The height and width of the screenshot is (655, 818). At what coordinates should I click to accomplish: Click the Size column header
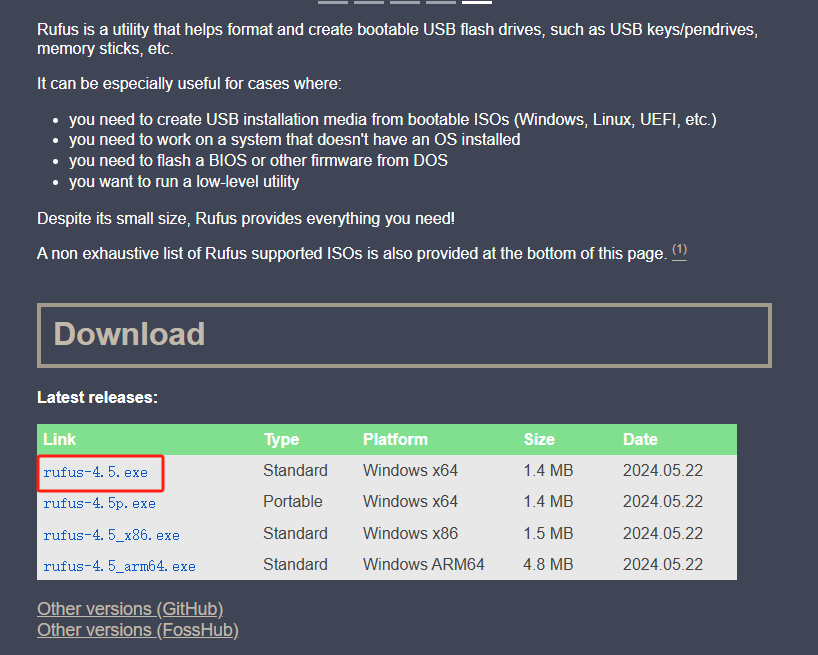pyautogui.click(x=539, y=440)
